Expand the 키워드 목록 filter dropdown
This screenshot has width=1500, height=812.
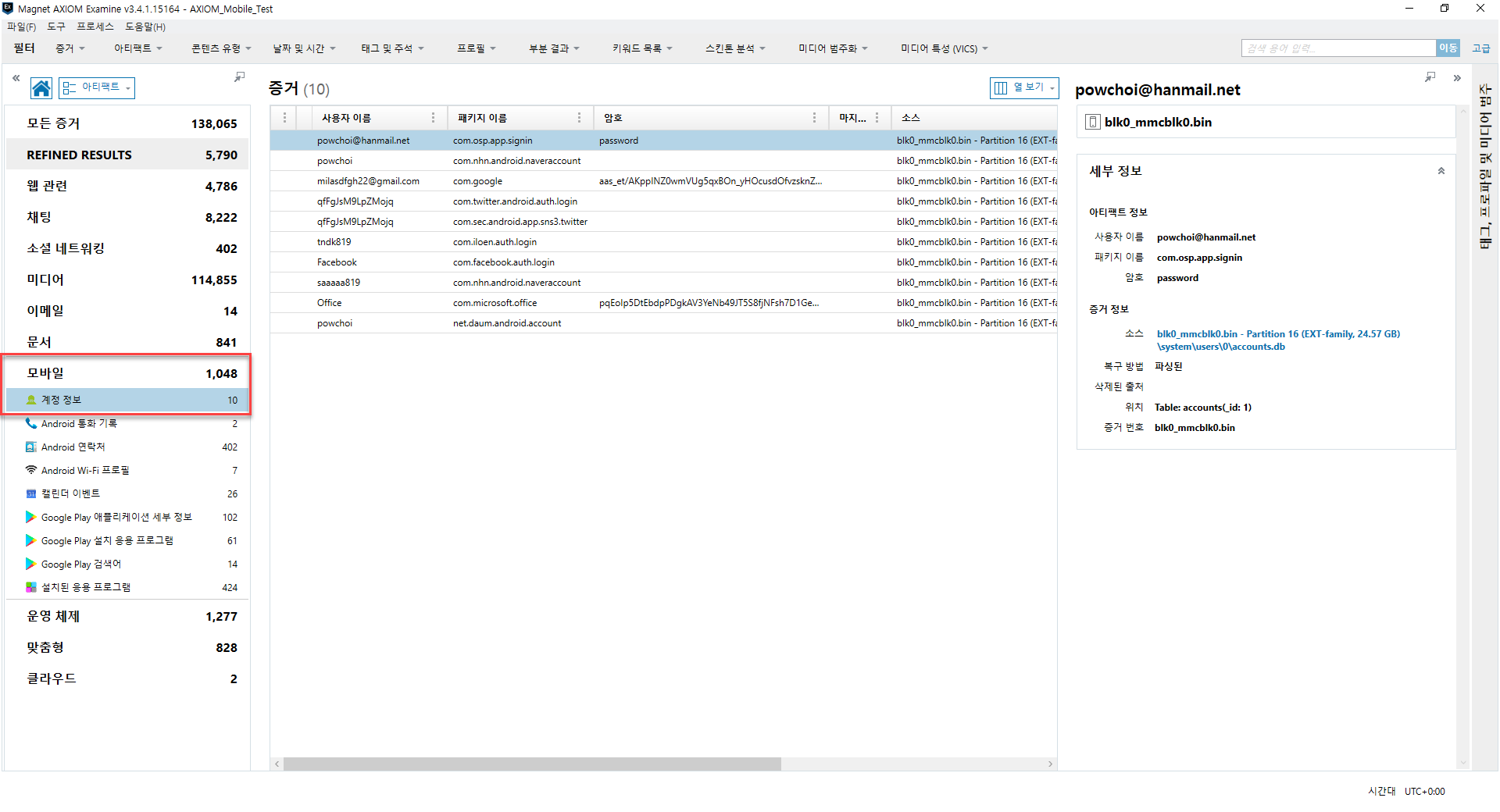coord(642,48)
